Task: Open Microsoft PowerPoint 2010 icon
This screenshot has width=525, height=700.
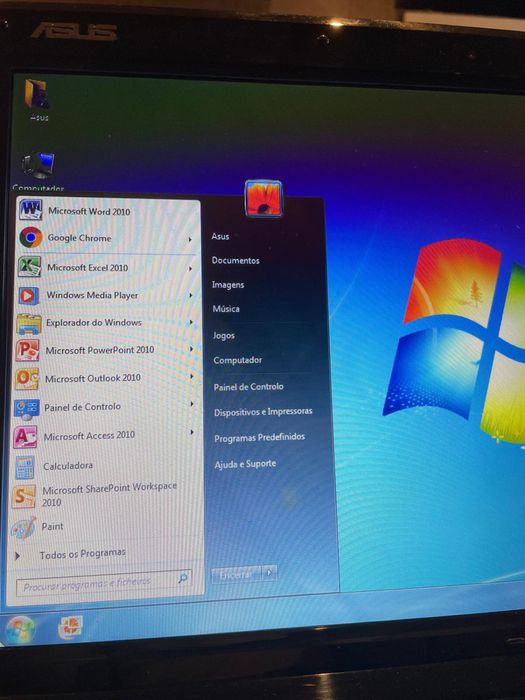Action: click(28, 350)
